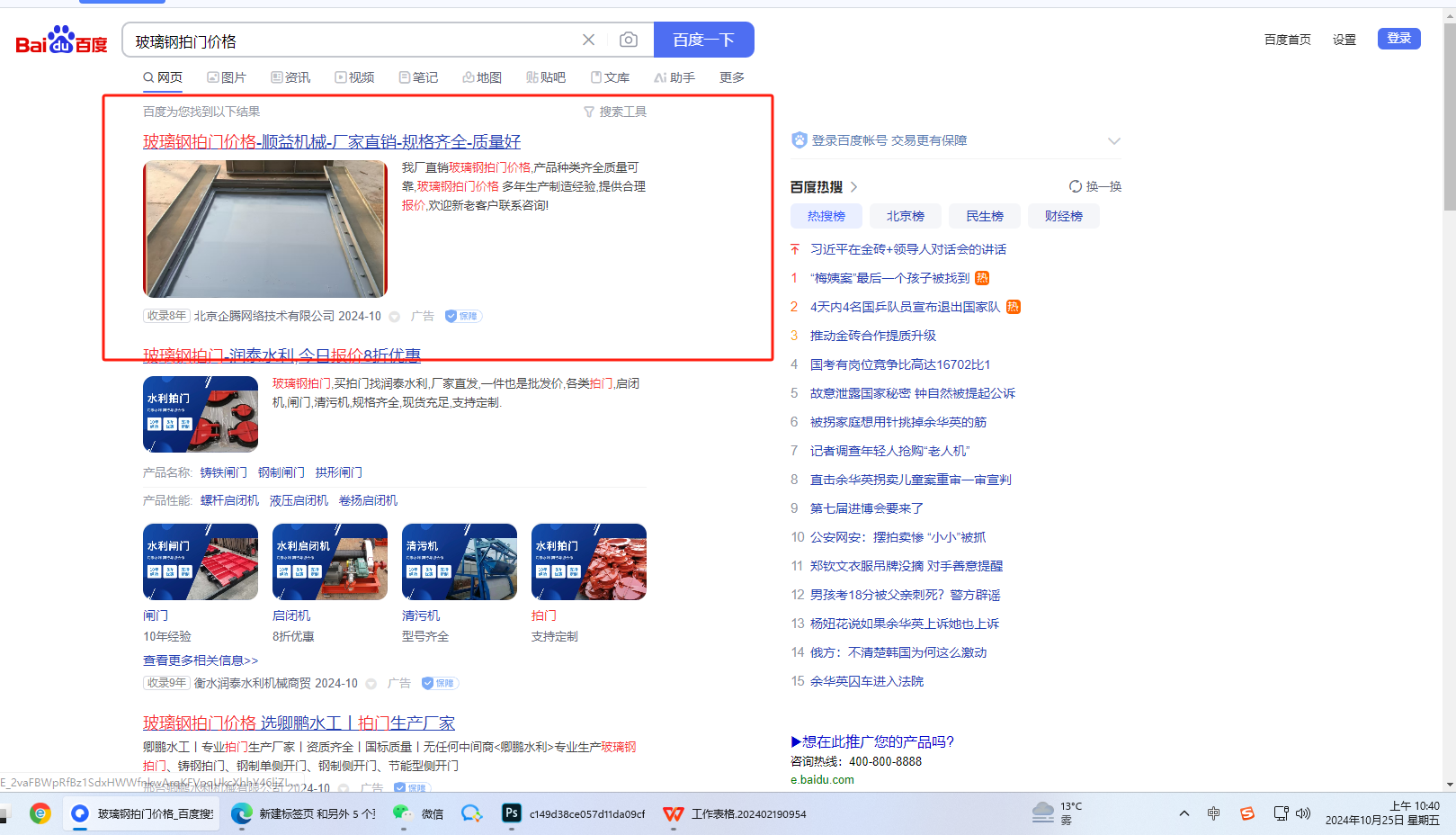Clear the search box with the X icon

588,40
